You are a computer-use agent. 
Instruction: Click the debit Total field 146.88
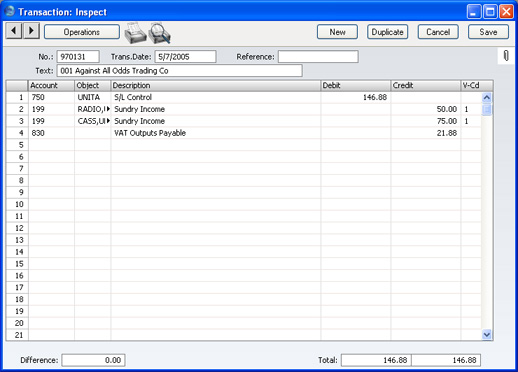(376, 360)
